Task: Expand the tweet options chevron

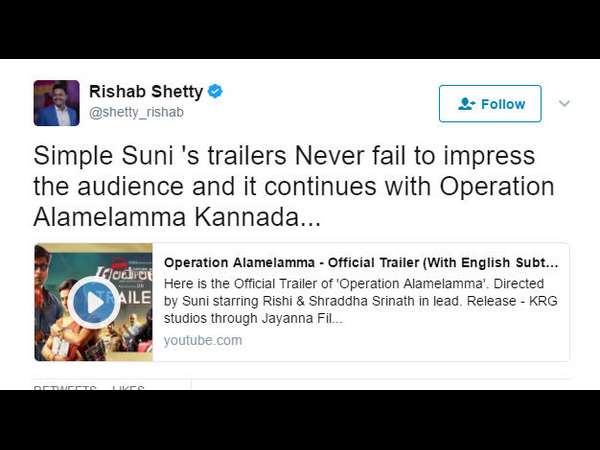Action: (x=564, y=103)
